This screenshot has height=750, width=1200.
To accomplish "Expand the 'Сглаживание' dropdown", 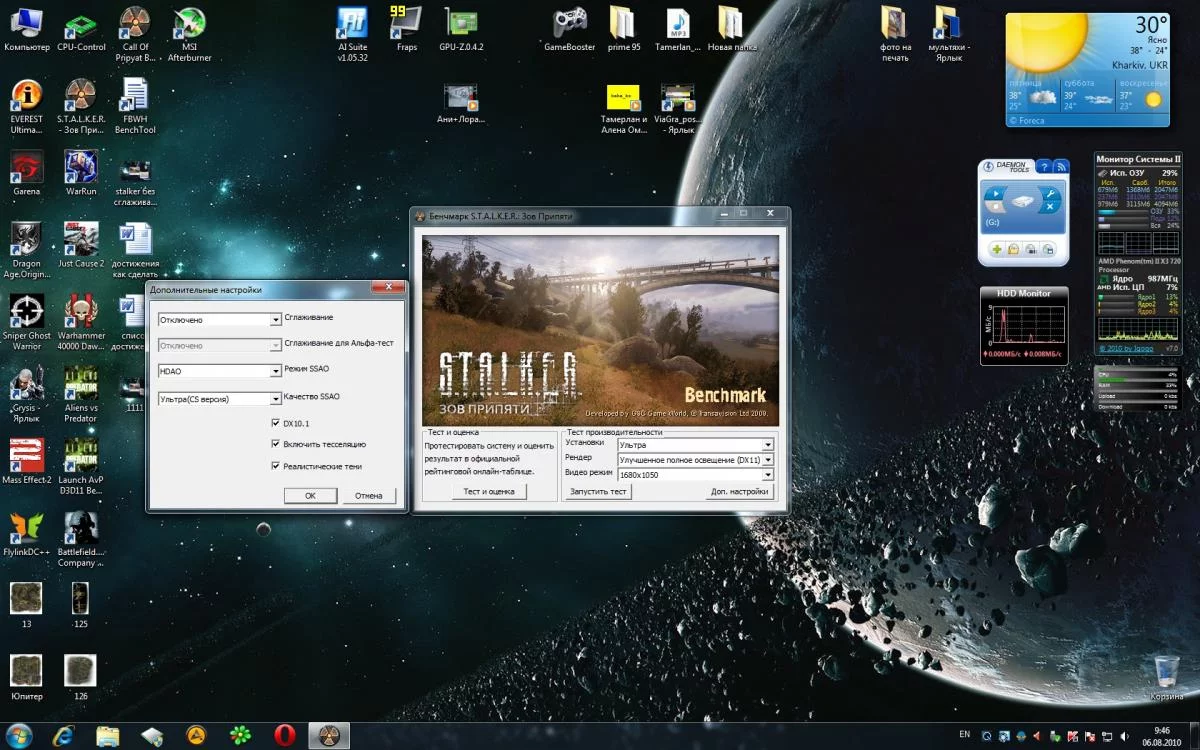I will pos(276,320).
